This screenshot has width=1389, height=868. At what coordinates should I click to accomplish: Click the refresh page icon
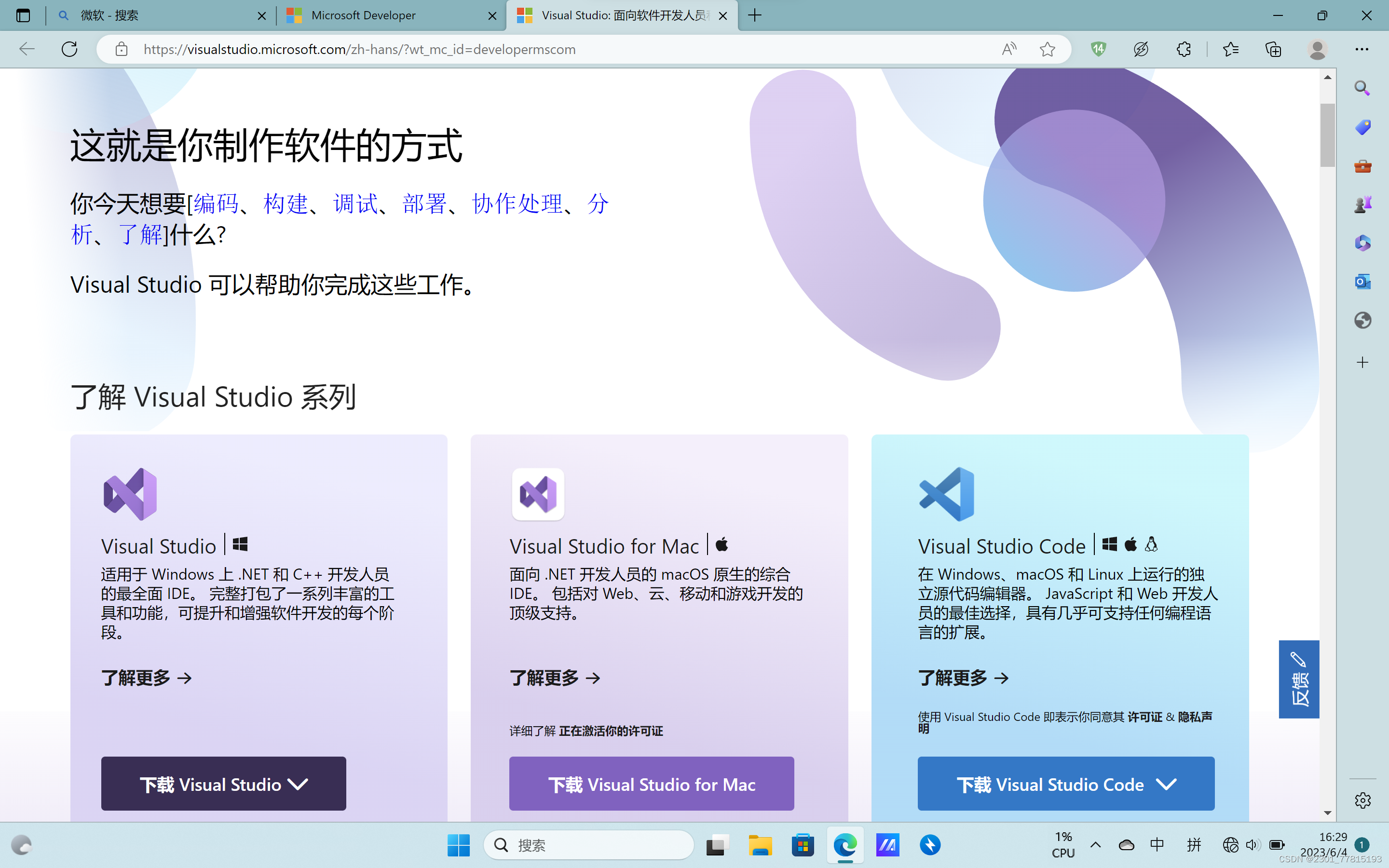point(69,49)
